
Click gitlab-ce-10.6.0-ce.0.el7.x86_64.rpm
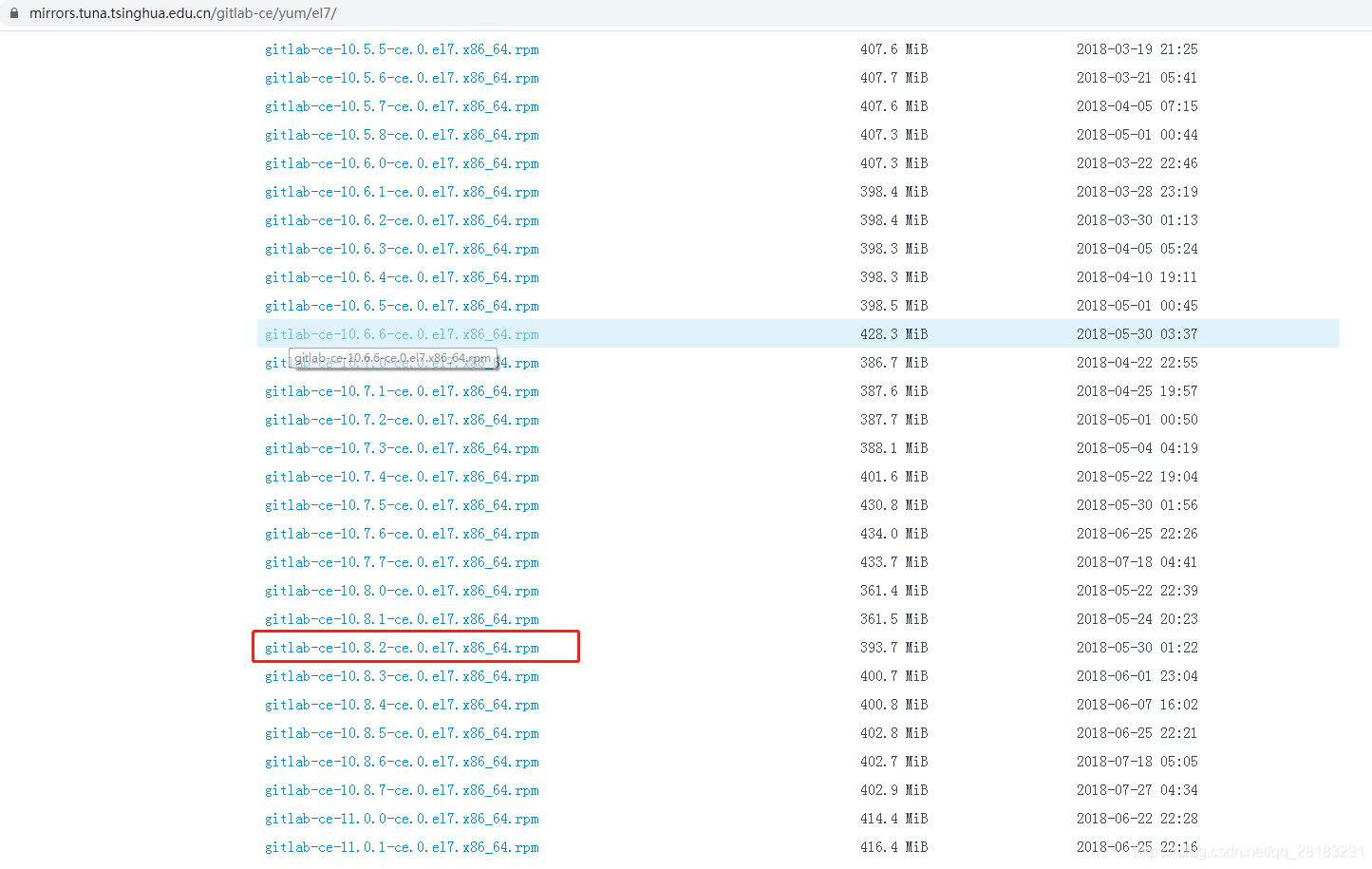pyautogui.click(x=402, y=163)
